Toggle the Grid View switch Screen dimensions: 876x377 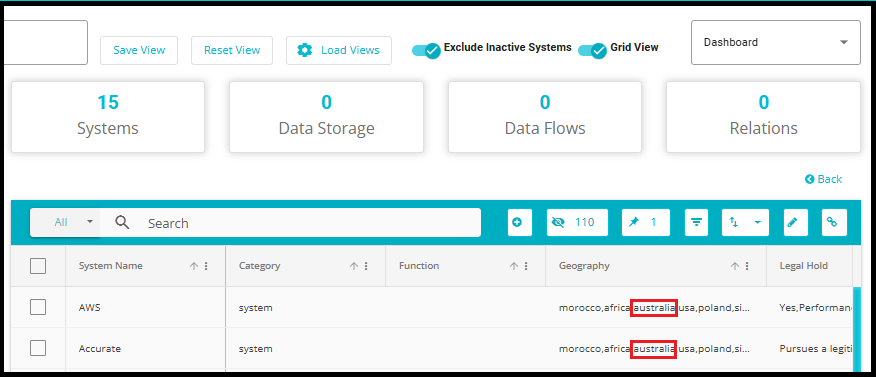592,50
